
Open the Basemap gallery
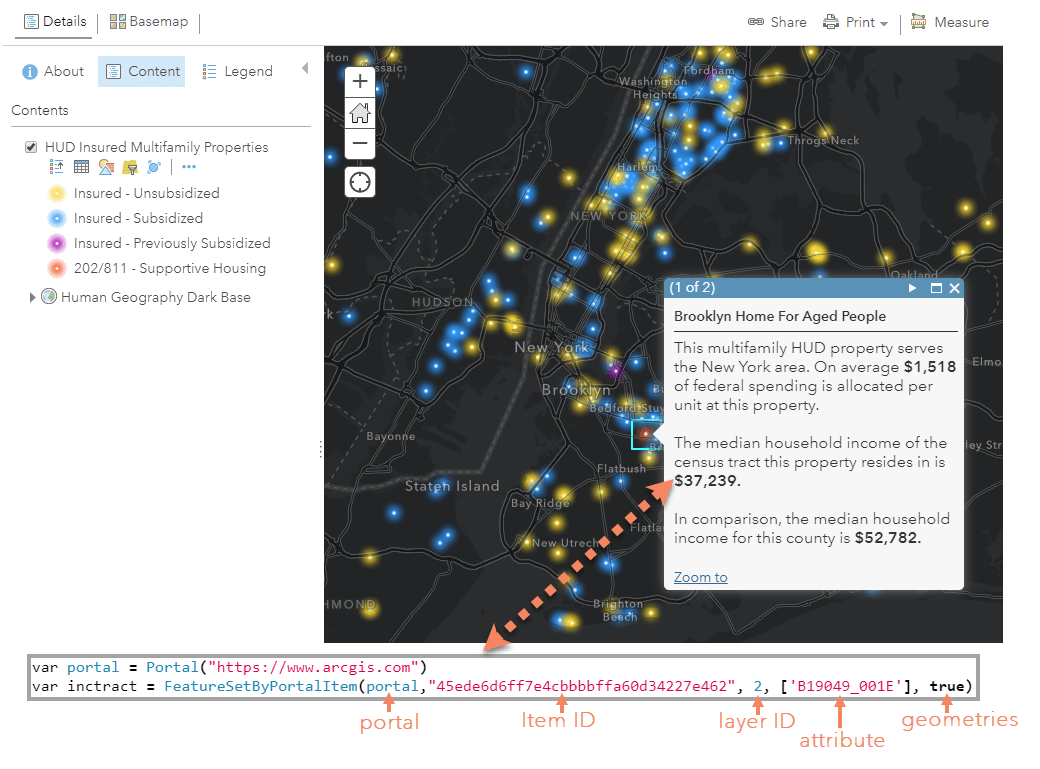tap(149, 21)
